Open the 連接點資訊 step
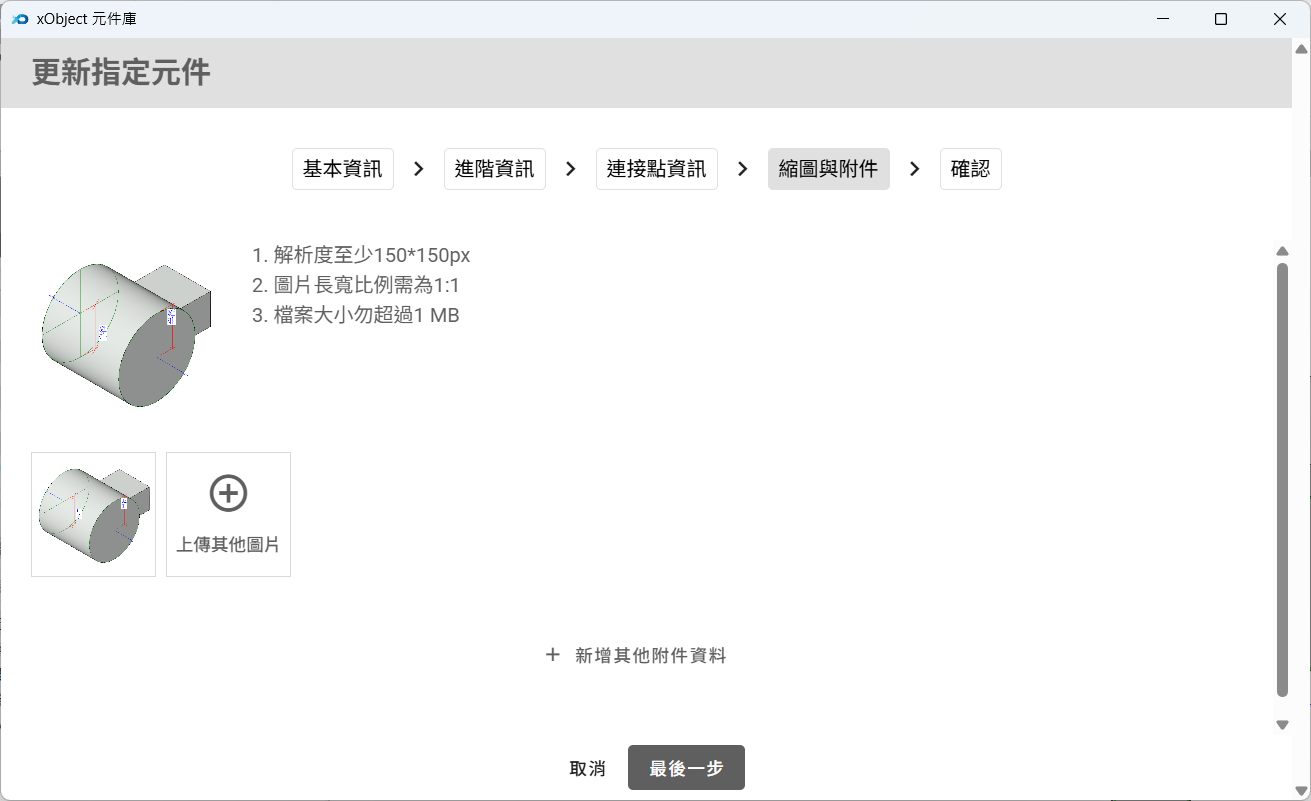 pyautogui.click(x=656, y=169)
